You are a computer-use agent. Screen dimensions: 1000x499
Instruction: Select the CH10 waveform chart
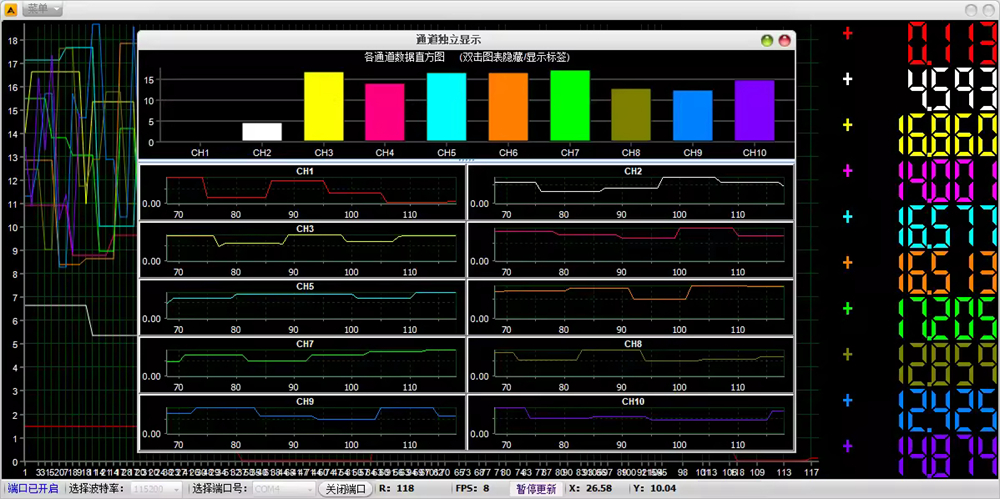point(632,420)
